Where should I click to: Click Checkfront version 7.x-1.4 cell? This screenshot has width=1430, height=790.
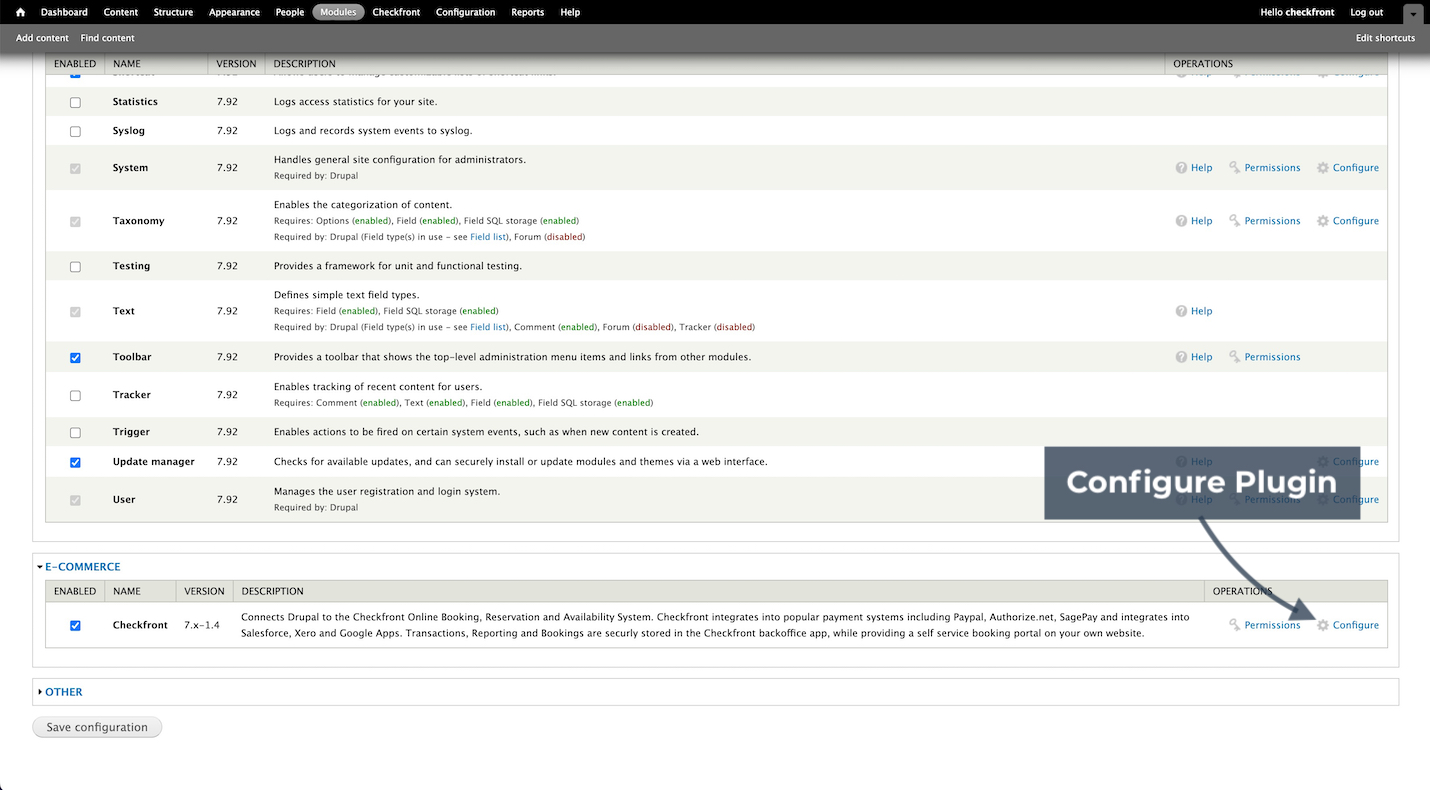[202, 625]
